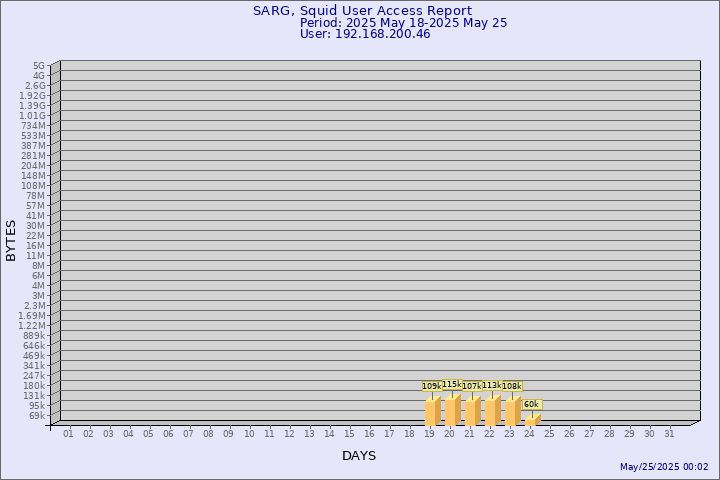Click the DAYS axis label

coord(359,456)
